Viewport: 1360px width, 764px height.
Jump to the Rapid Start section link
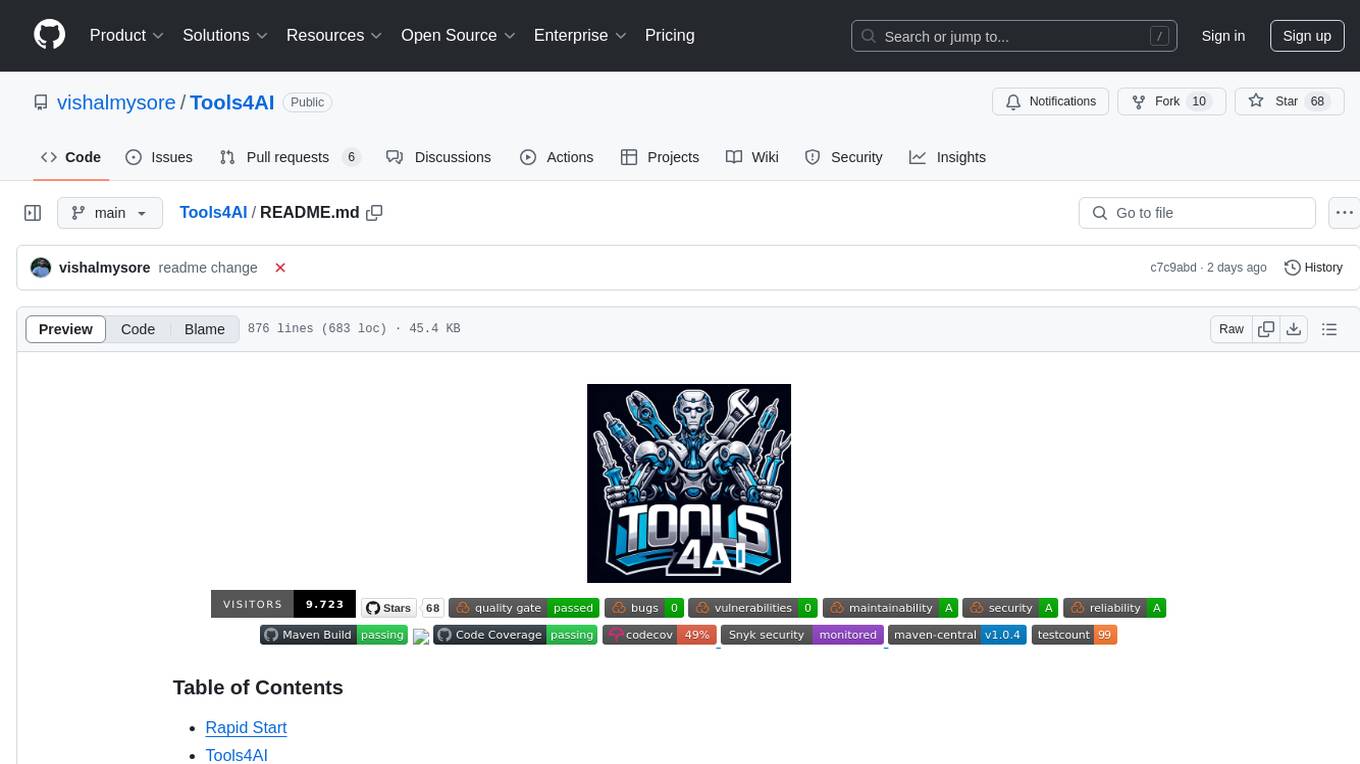246,728
